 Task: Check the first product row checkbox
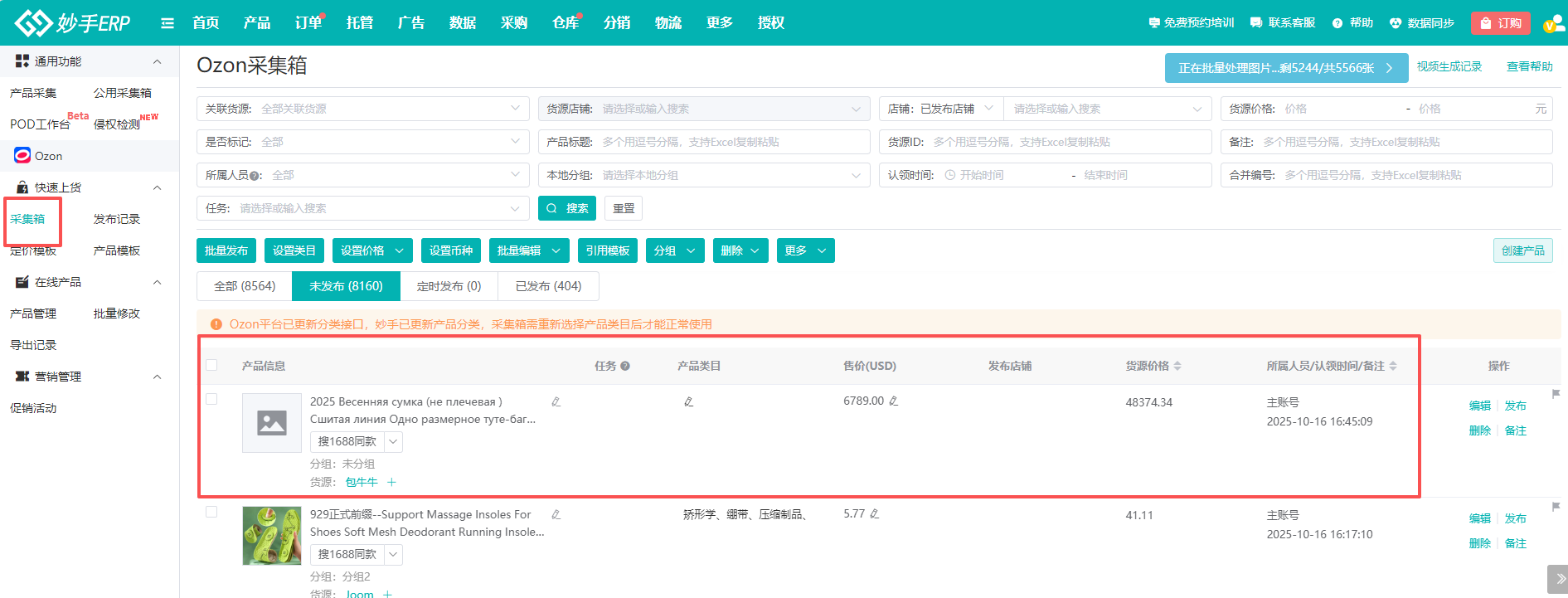pos(211,400)
